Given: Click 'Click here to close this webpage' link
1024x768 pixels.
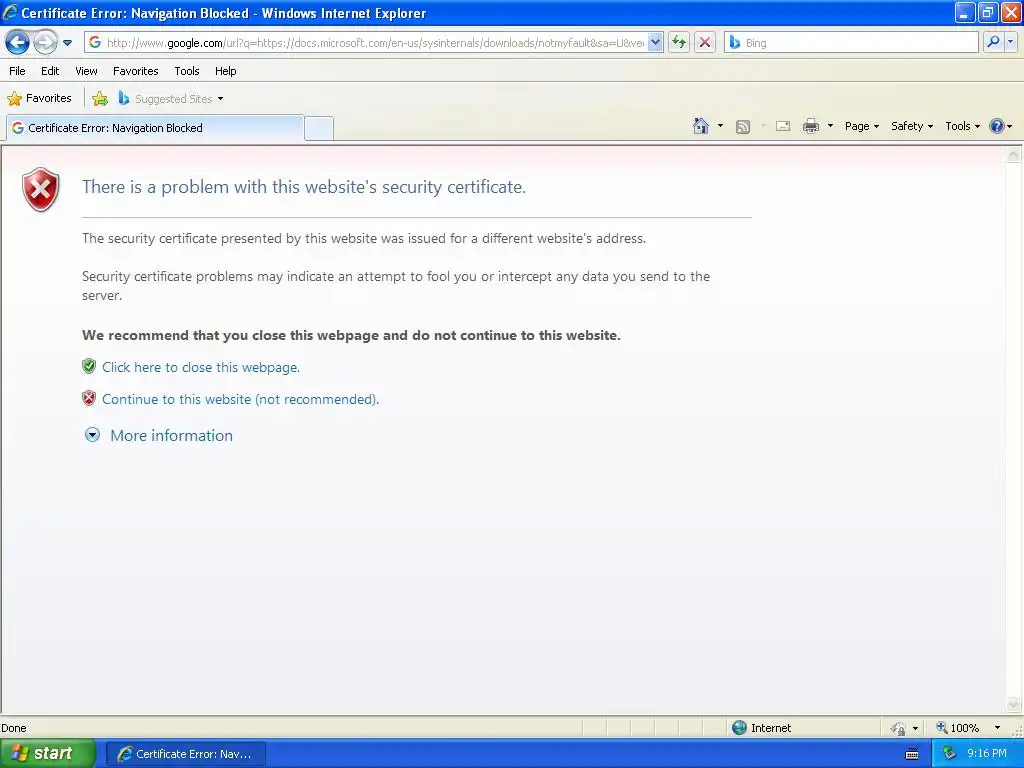Looking at the screenshot, I should (201, 367).
